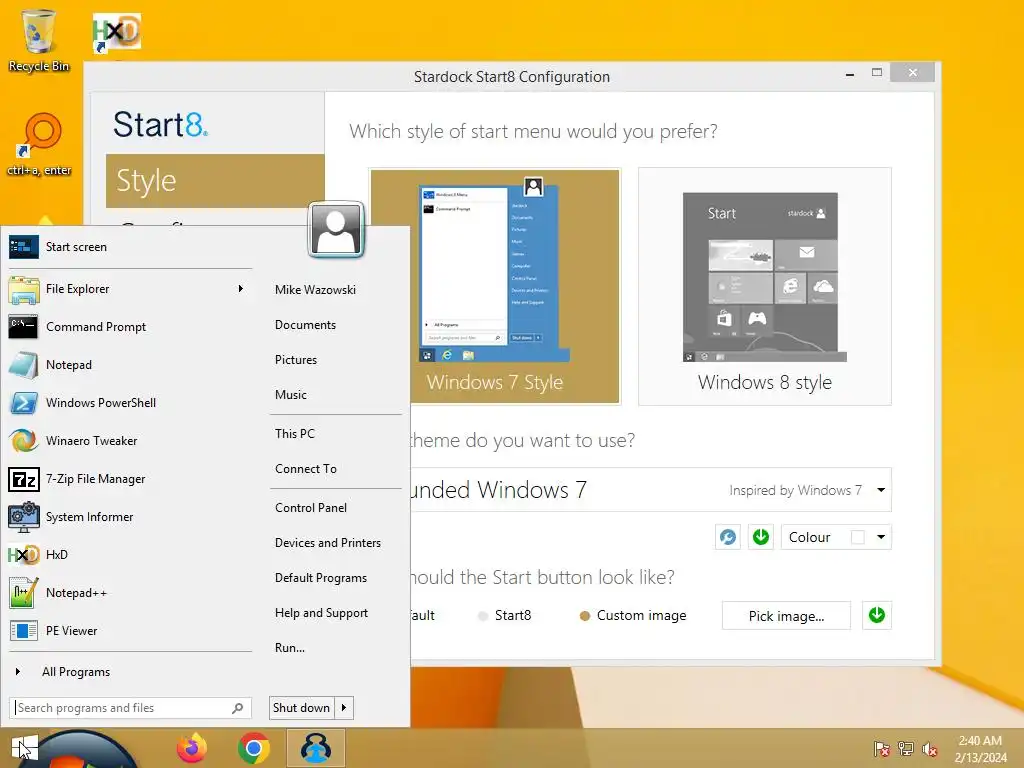Click Connect To entry
Screen dimensions: 1024x768
pyautogui.click(x=306, y=469)
